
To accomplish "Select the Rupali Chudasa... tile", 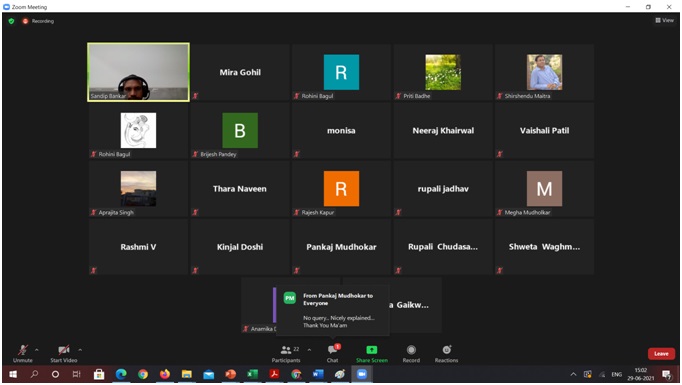I will click(443, 247).
